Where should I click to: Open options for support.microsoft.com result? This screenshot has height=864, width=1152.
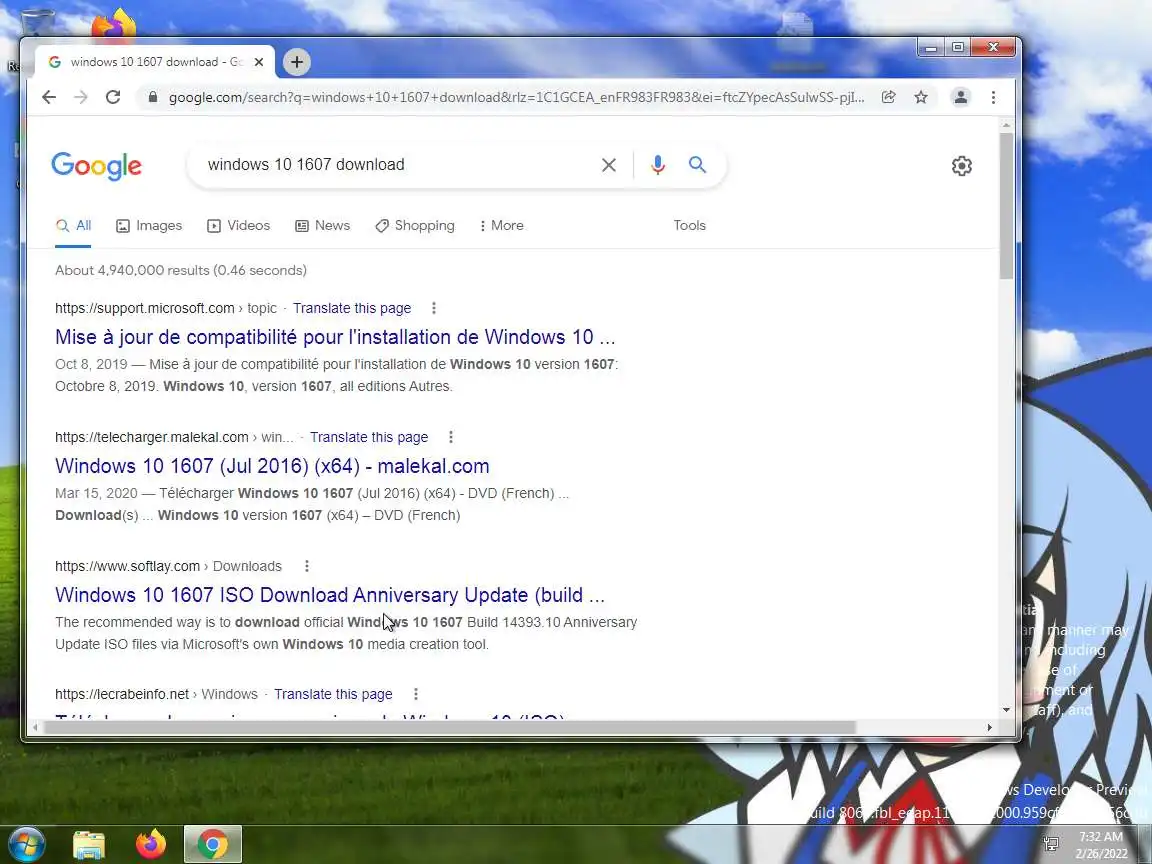(433, 308)
